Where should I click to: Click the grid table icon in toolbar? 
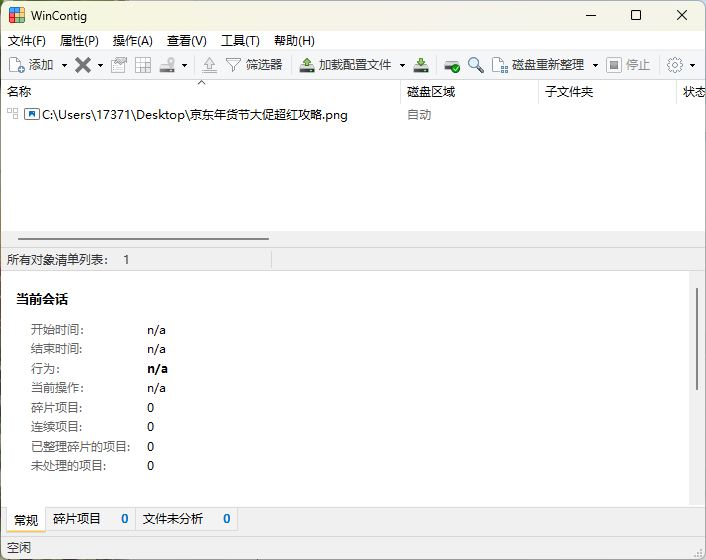[143, 65]
